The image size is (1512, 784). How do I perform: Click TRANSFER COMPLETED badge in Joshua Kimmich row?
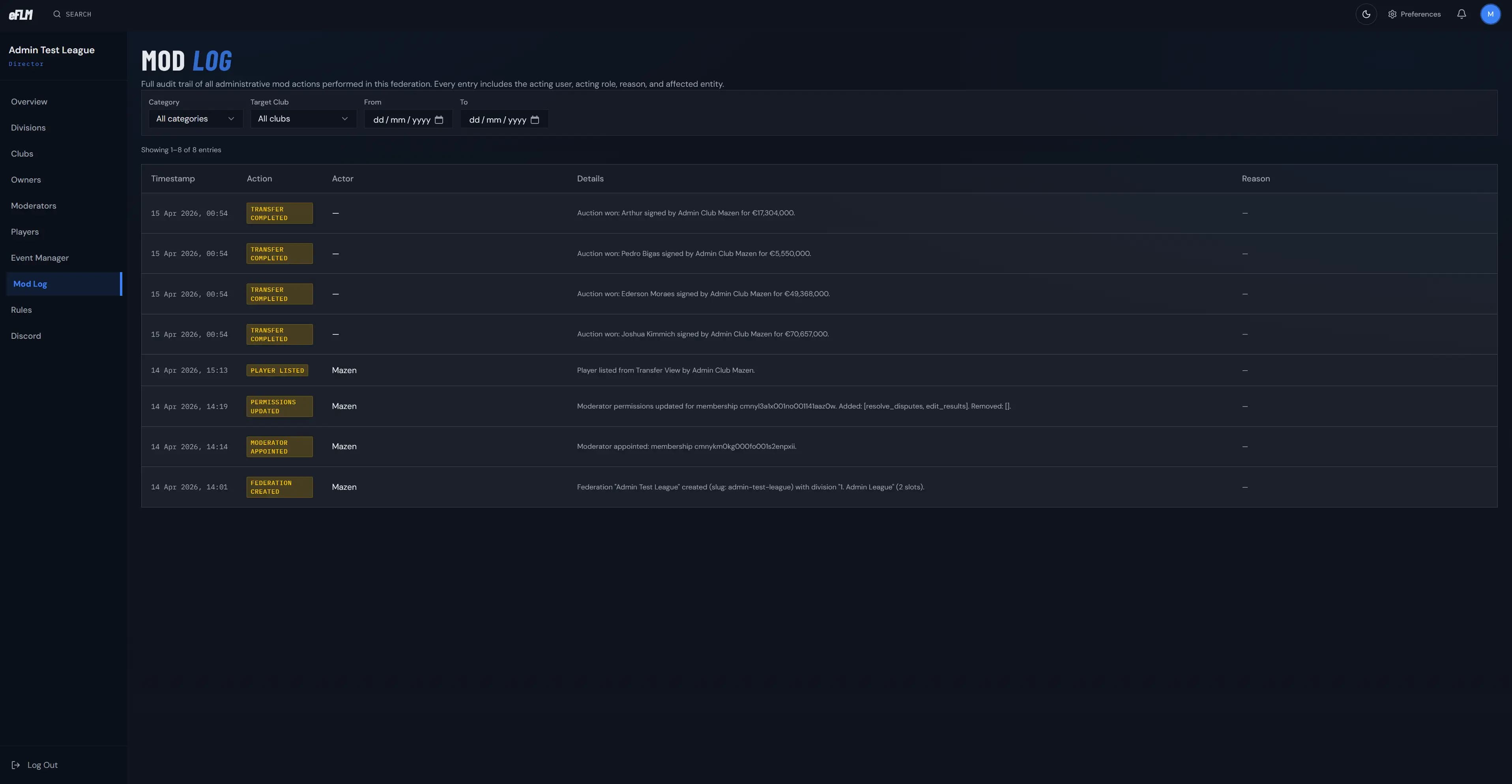[x=279, y=334]
